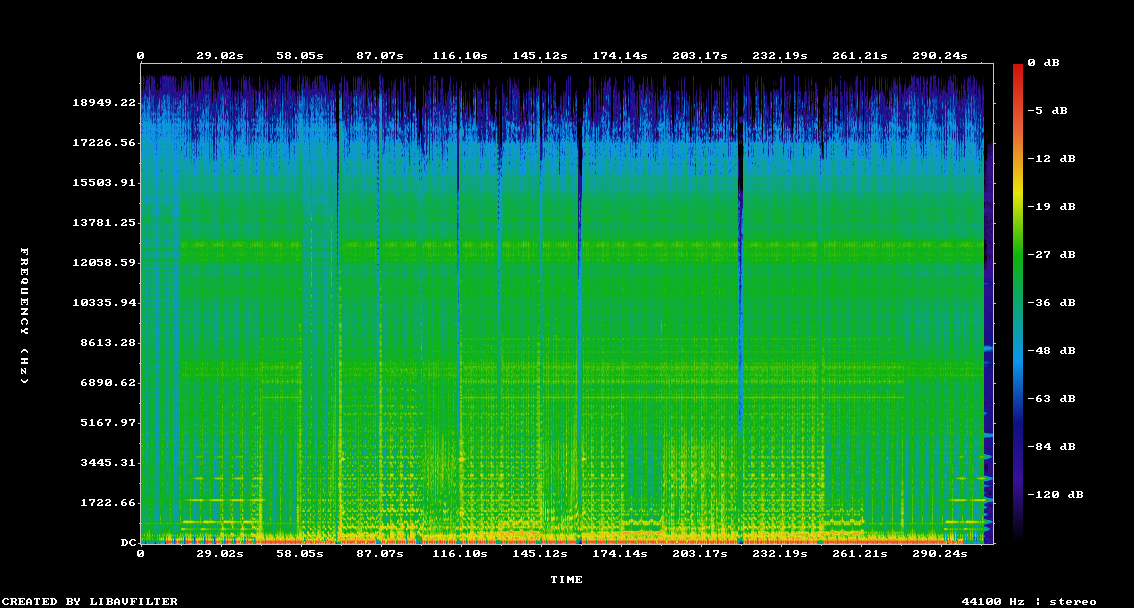Image resolution: width=1134 pixels, height=608 pixels.
Task: Click the 174.14s marker on the top time axis
Action: [621, 56]
